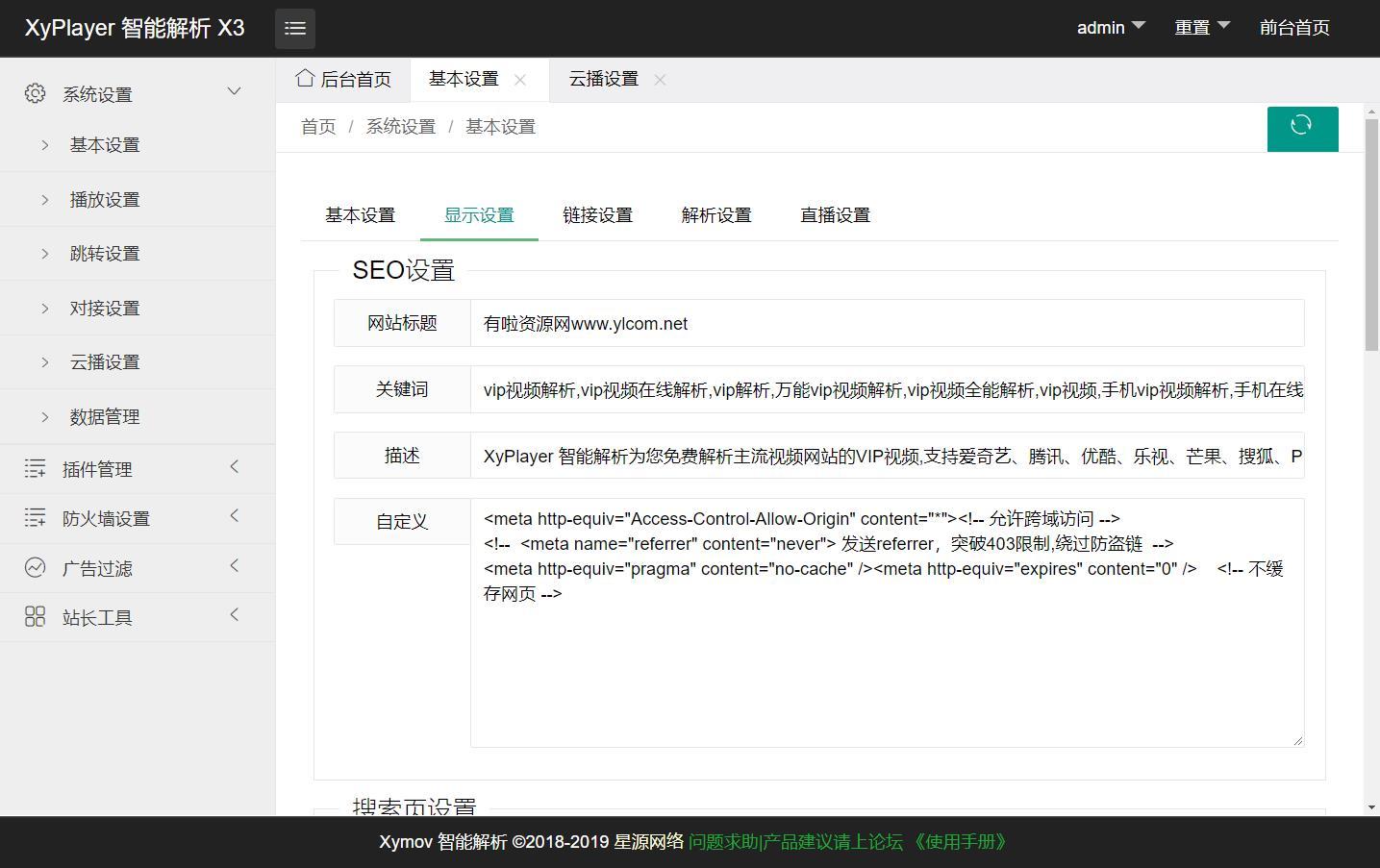Close the 云播设置 tab

point(660,80)
